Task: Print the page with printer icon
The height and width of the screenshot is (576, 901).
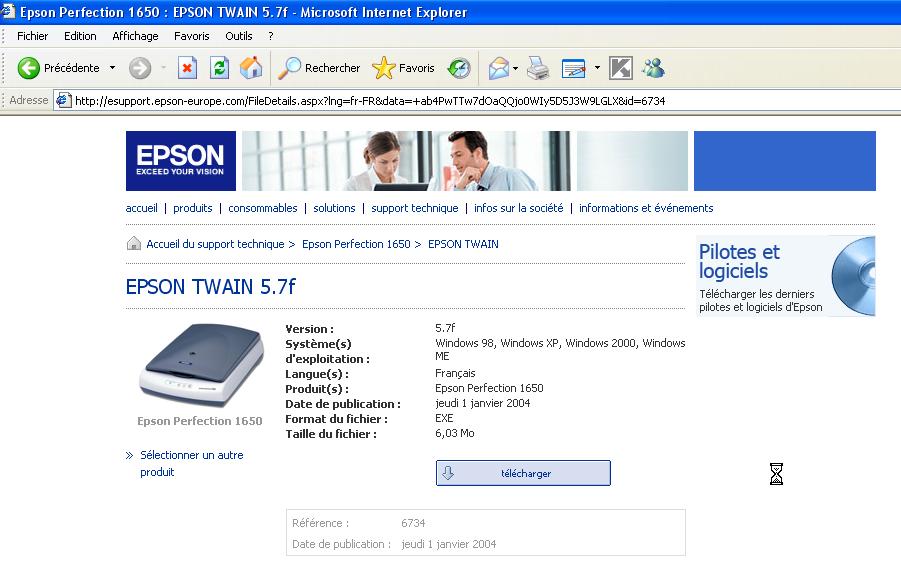Action: click(538, 68)
